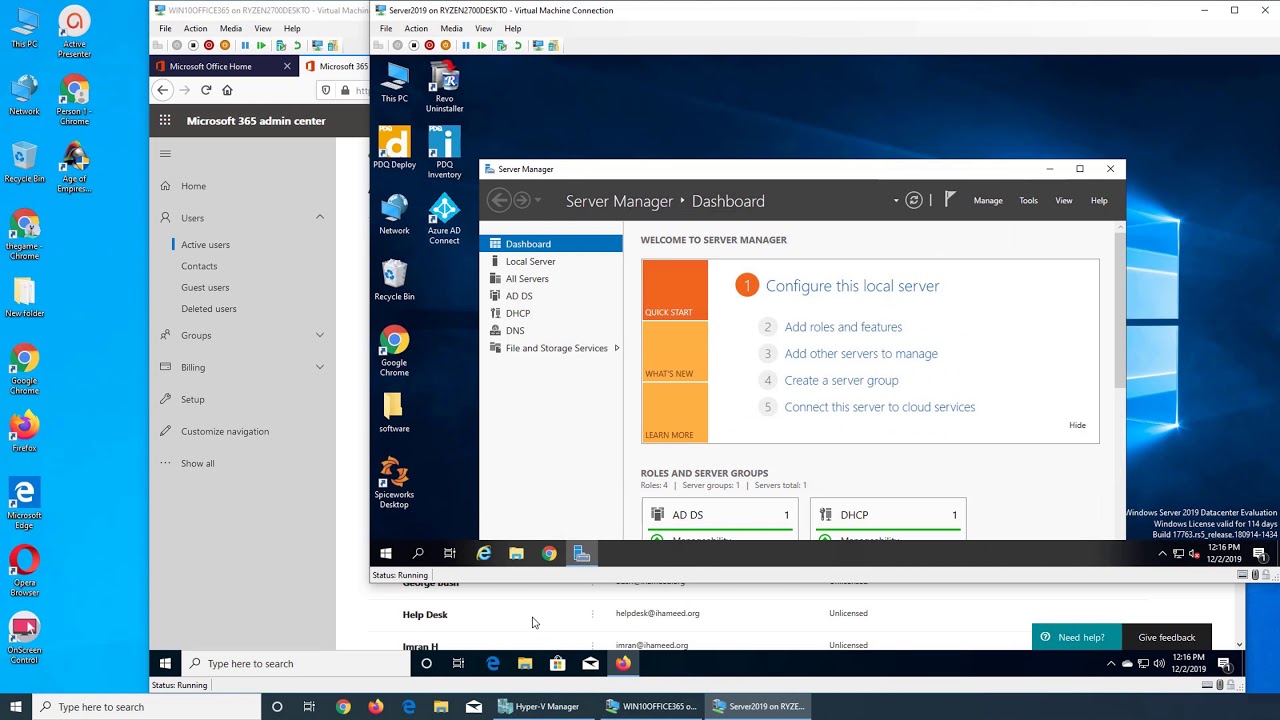Open Opera Browser on host desktop
Screen dimensions: 1280x720
coord(24,572)
